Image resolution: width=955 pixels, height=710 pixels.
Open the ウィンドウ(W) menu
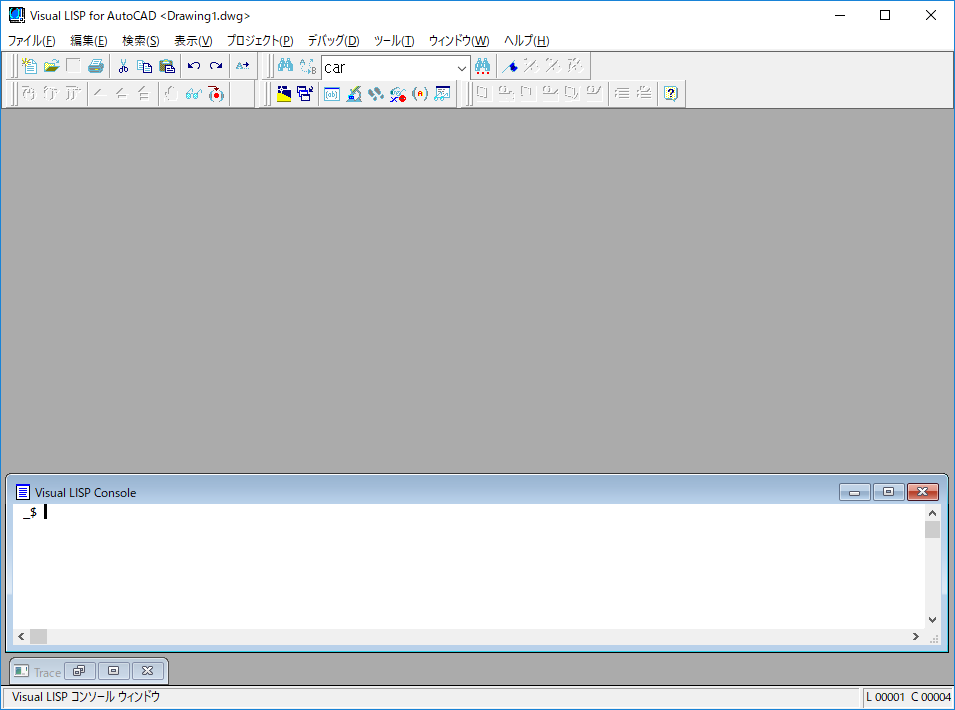click(x=459, y=41)
